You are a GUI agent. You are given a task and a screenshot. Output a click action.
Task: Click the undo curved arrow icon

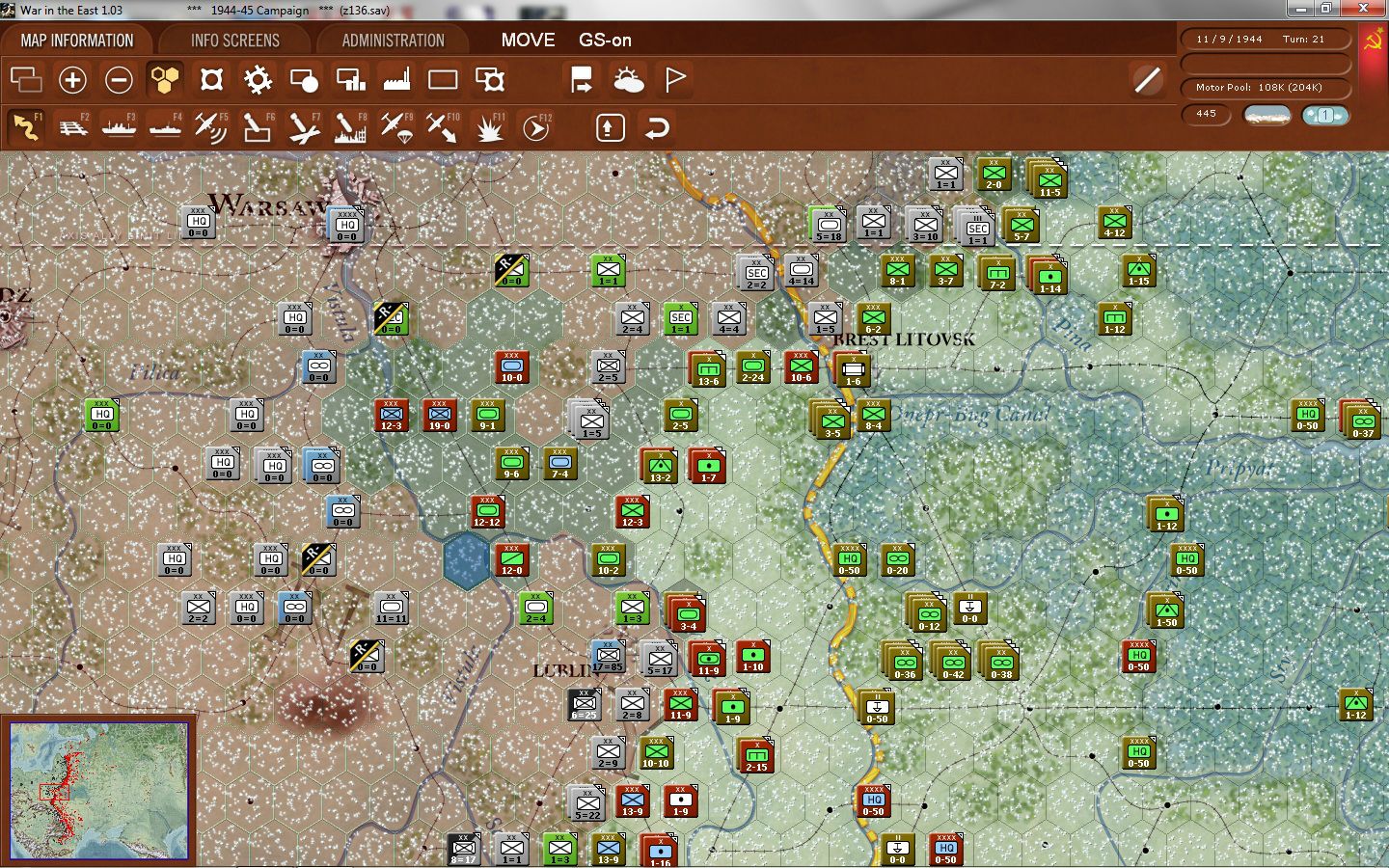[x=657, y=127]
